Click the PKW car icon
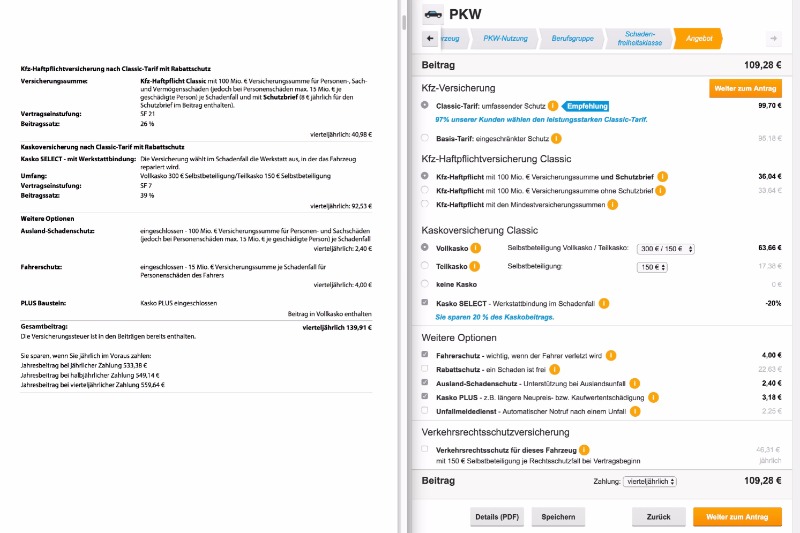 433,13
